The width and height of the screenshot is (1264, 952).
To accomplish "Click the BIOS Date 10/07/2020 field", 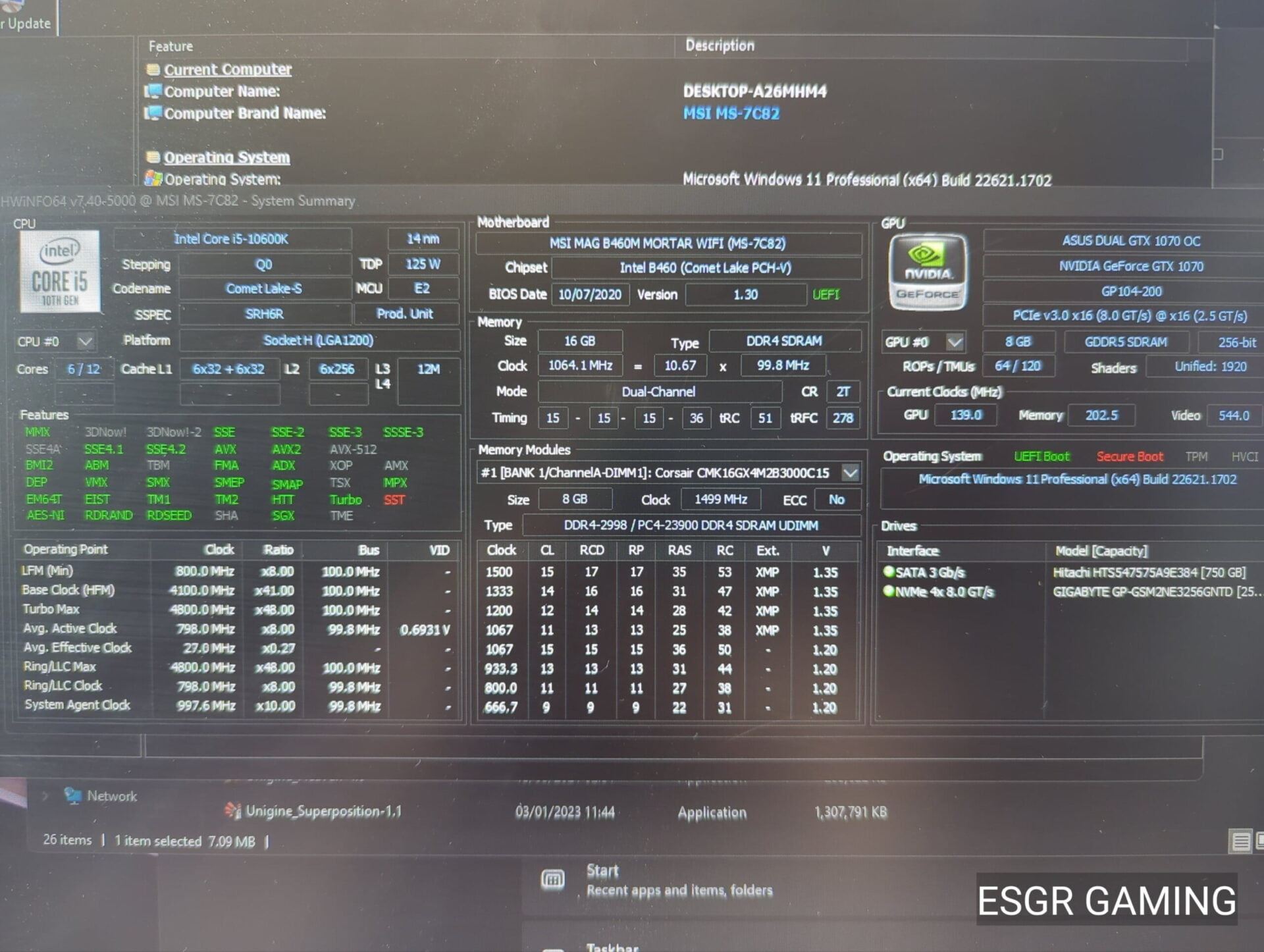I will coord(590,294).
